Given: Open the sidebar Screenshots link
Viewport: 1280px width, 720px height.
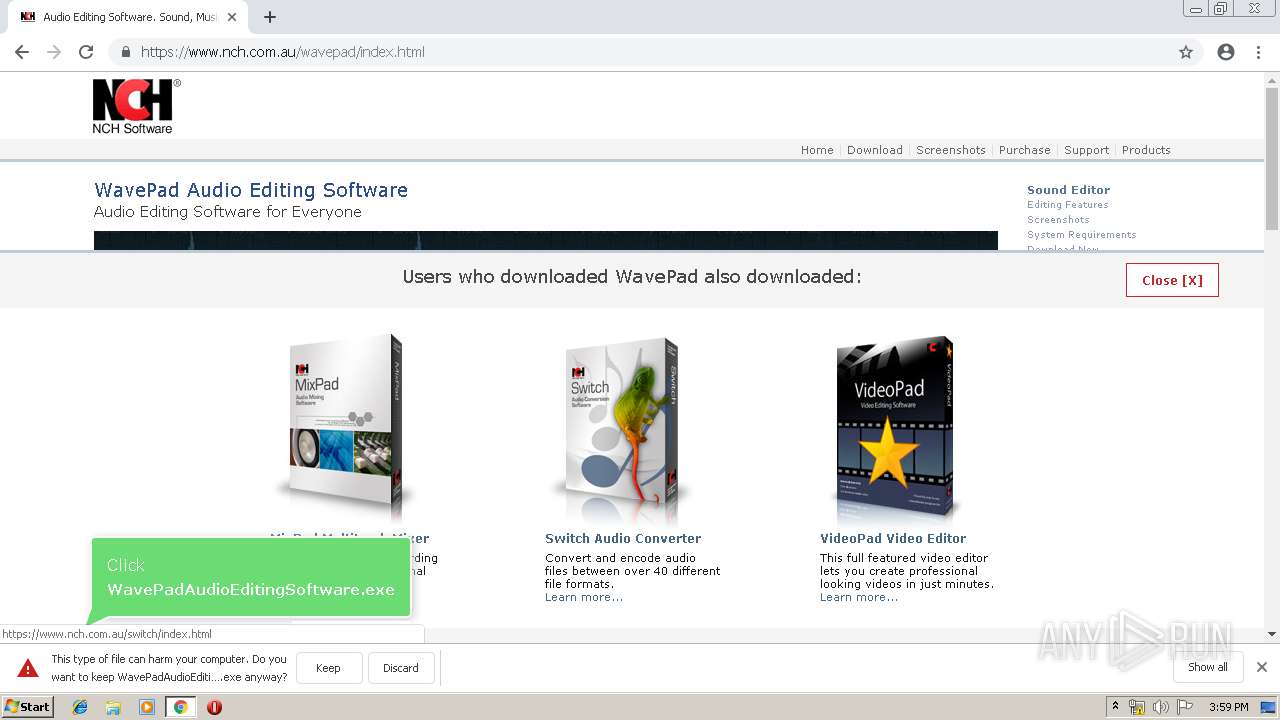Looking at the screenshot, I should click(x=1058, y=220).
